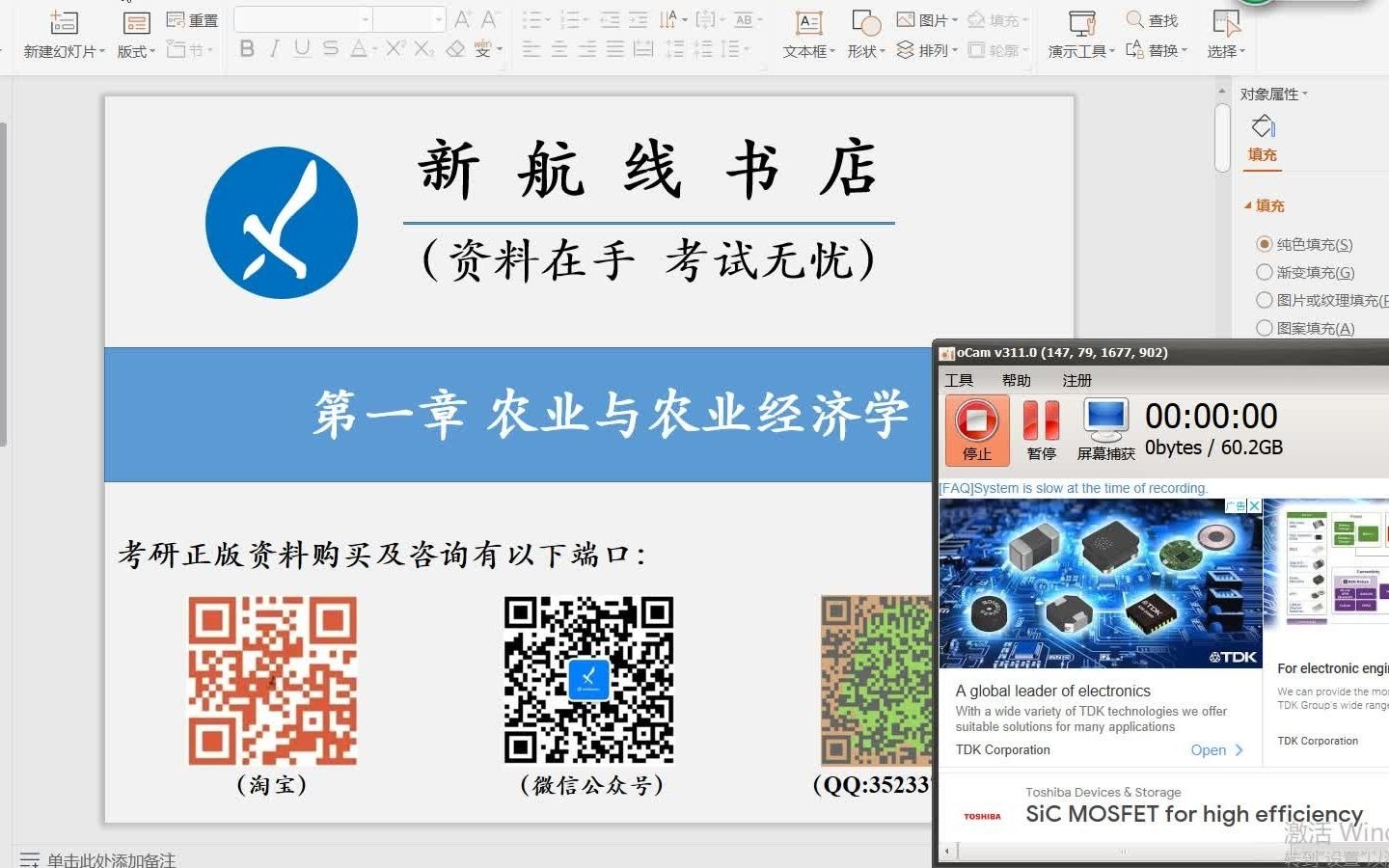Click the New Slide (新建幻灯片) icon

point(64,21)
